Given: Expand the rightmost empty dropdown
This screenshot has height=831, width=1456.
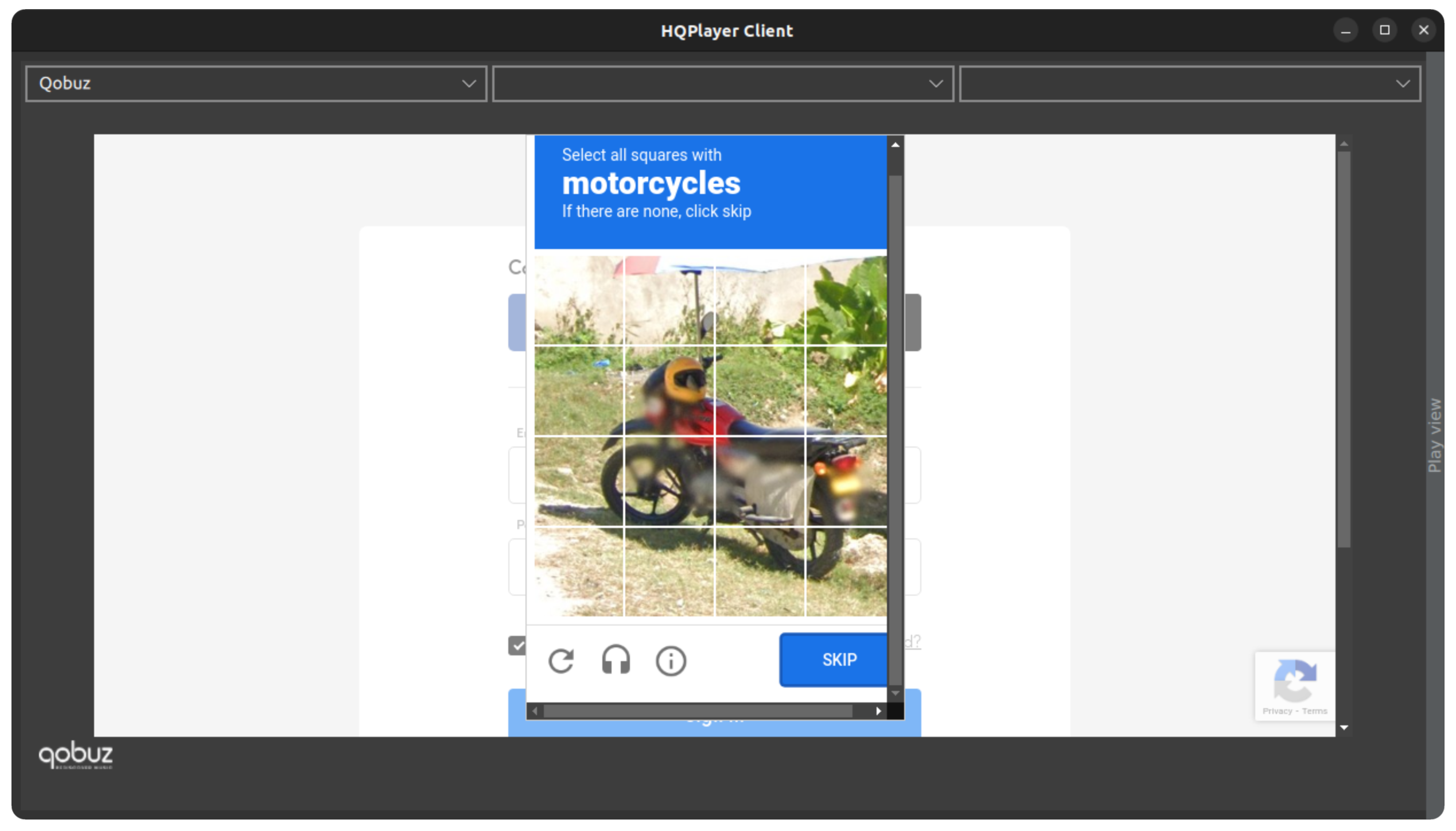Looking at the screenshot, I should pos(1189,84).
